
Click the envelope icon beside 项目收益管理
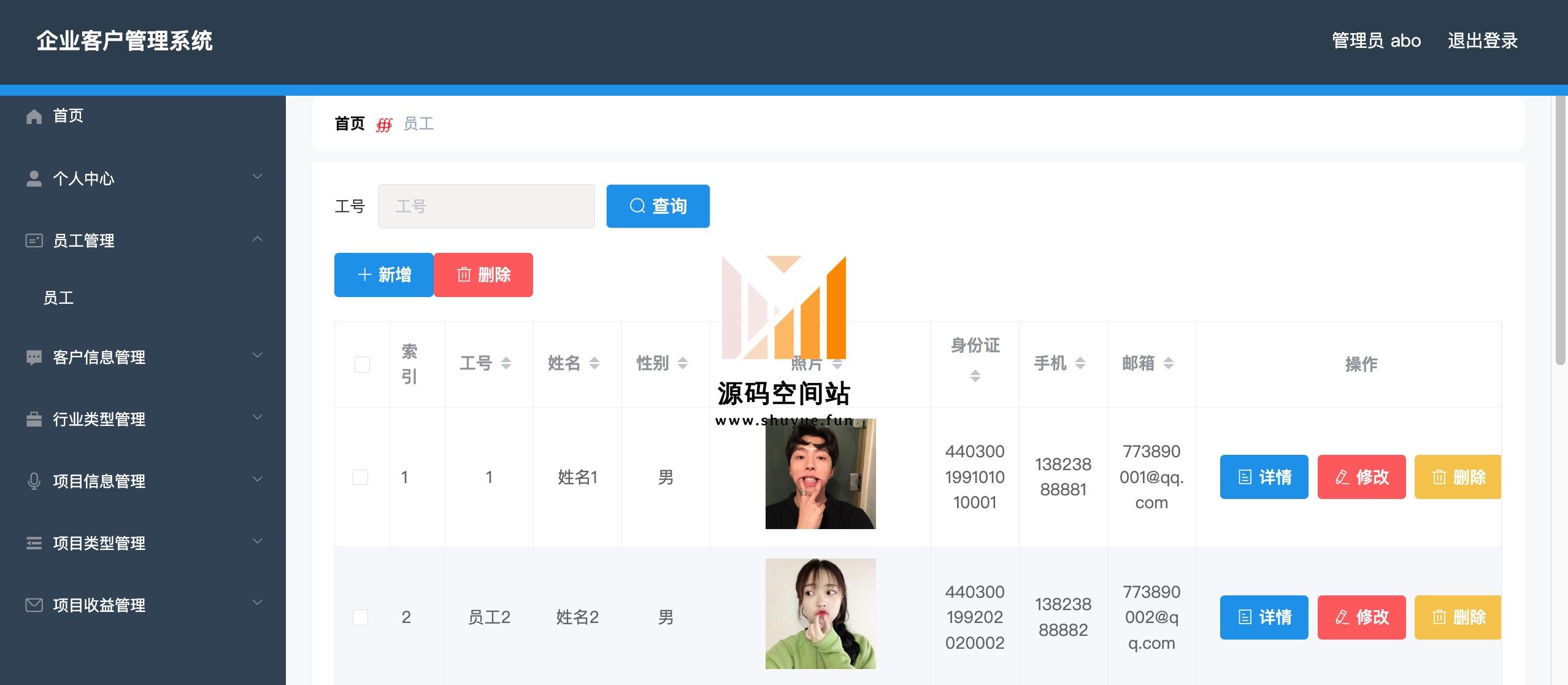34,605
